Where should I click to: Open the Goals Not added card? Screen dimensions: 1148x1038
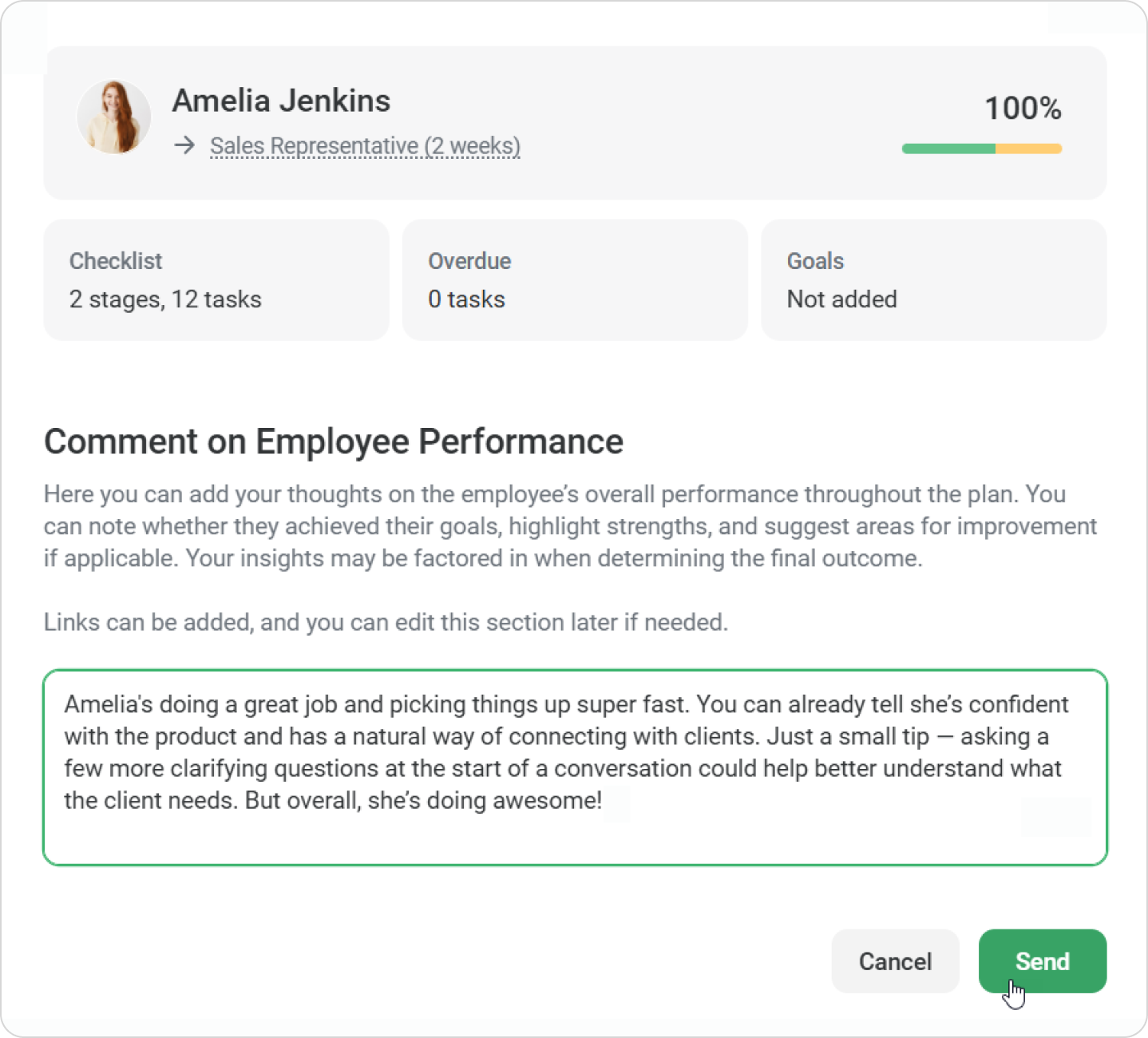(933, 280)
